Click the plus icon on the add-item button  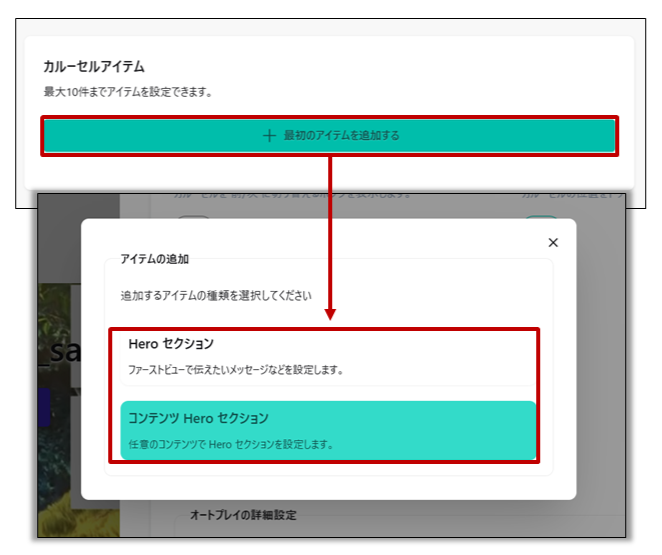[x=268, y=135]
